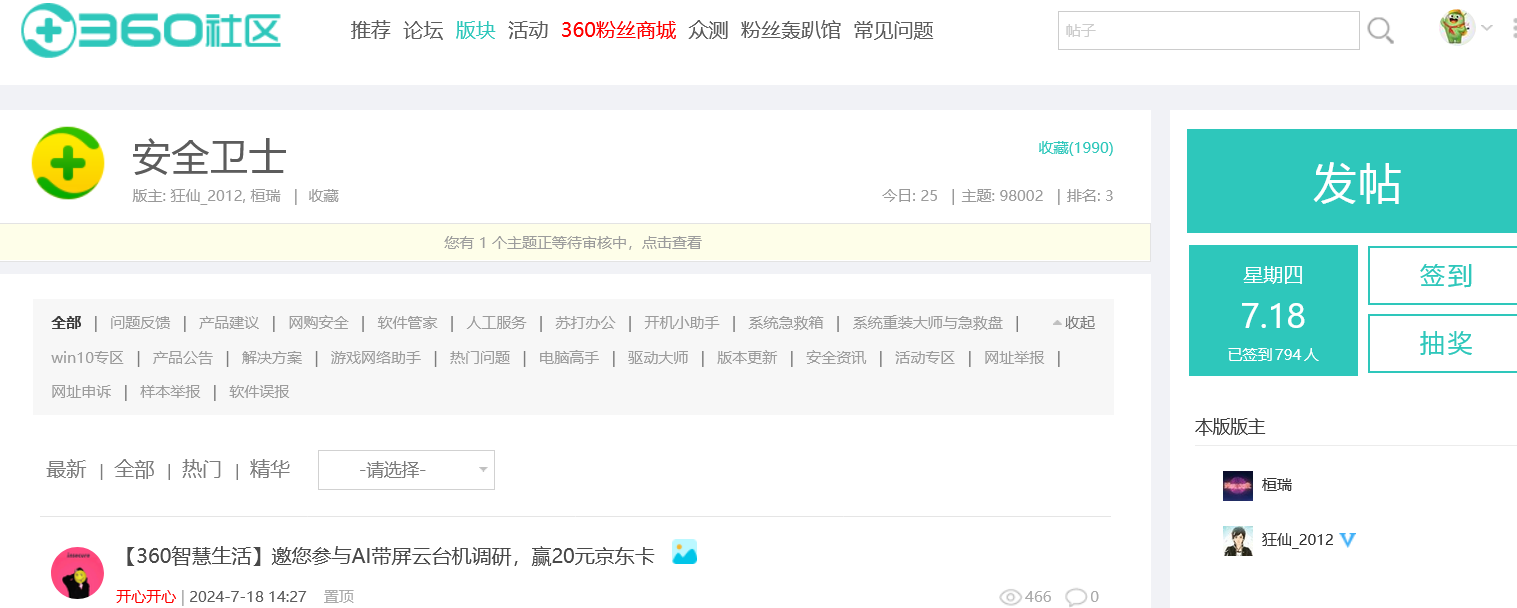Viewport: 1517px width, 608px height.
Task: Select the 产品公告 category
Action: pyautogui.click(x=183, y=357)
